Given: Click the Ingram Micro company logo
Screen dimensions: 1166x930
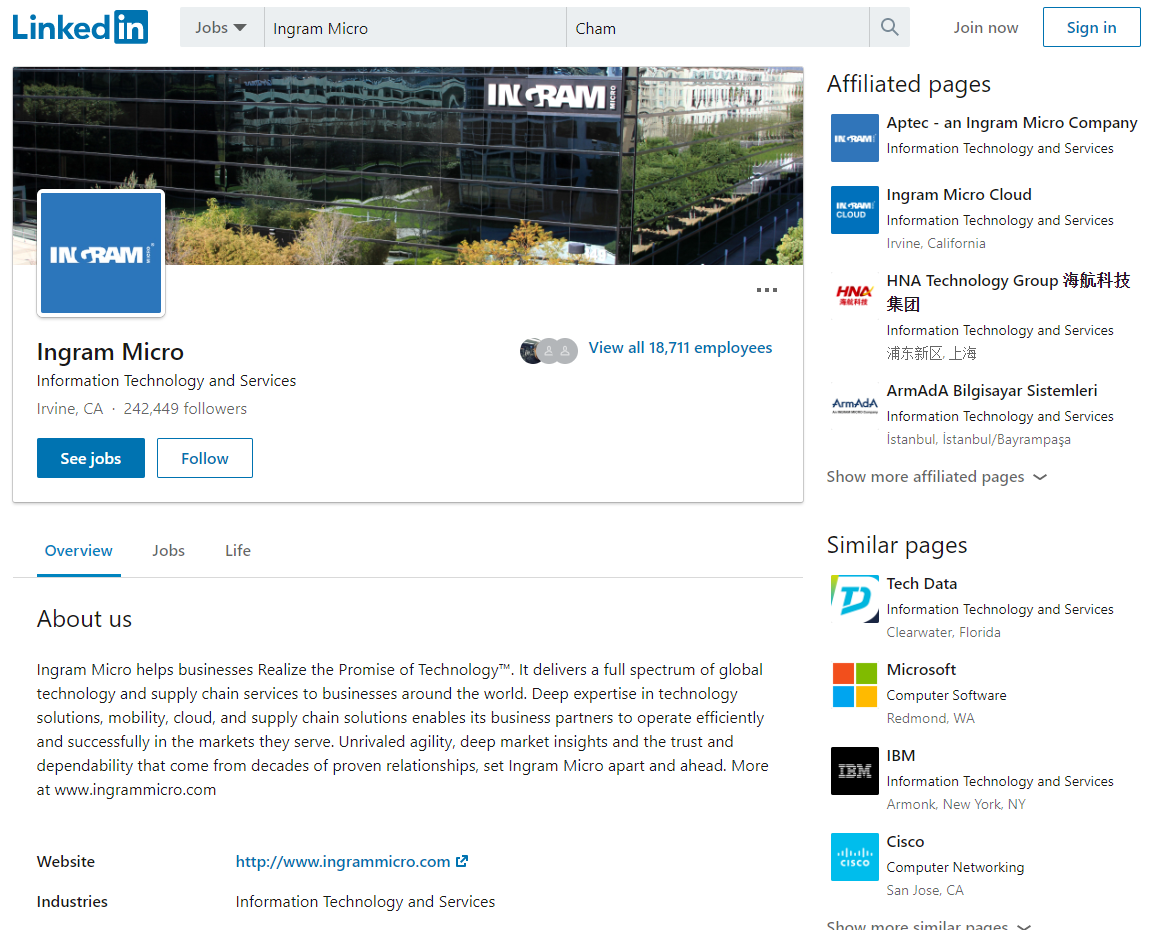Looking at the screenshot, I should click(x=101, y=253).
